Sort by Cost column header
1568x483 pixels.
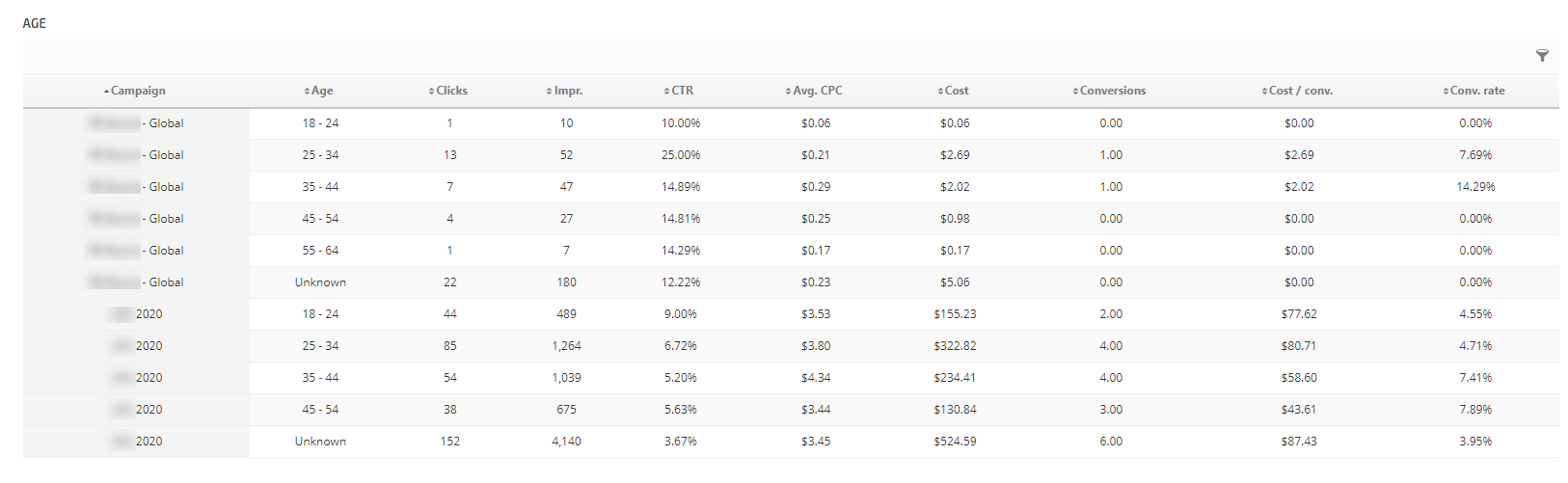click(x=956, y=91)
